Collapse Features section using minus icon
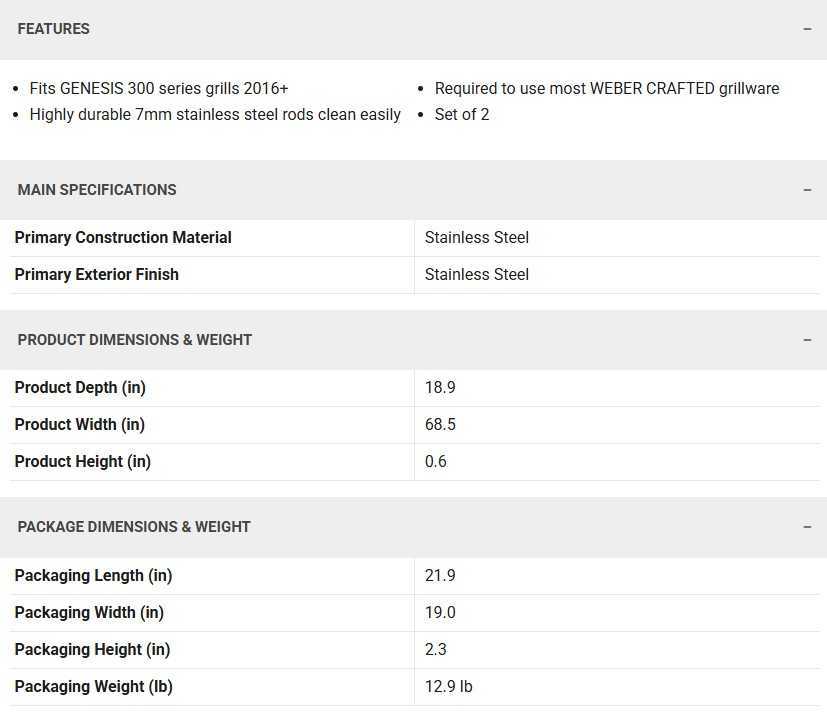827x716 pixels. point(807,29)
